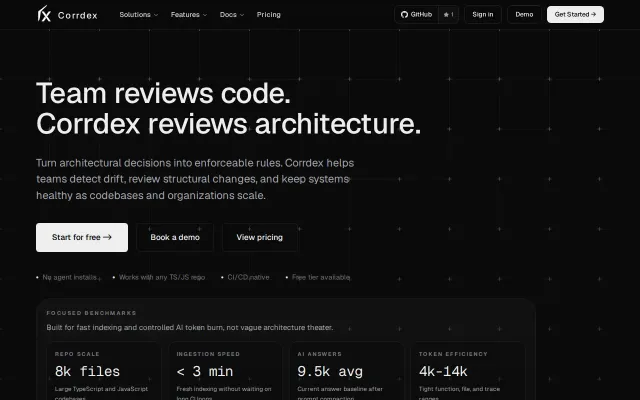Click the 'AI ANSWERS' label
The height and width of the screenshot is (400, 640).
coord(320,354)
